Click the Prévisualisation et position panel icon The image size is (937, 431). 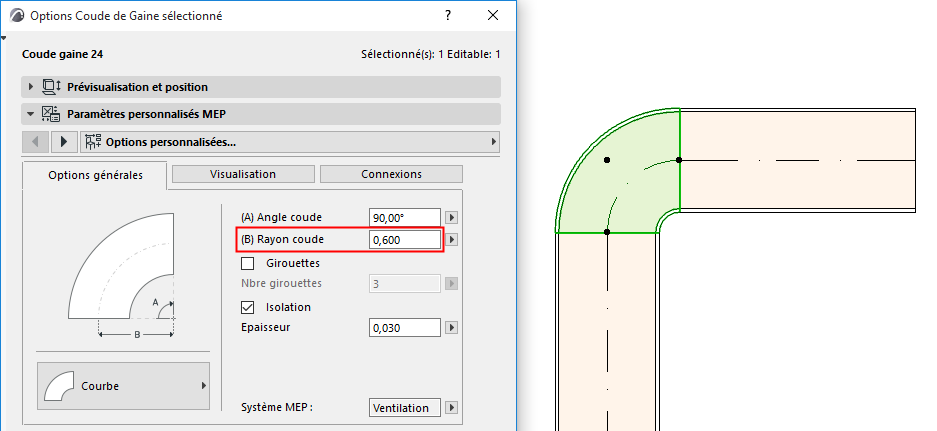[51, 87]
